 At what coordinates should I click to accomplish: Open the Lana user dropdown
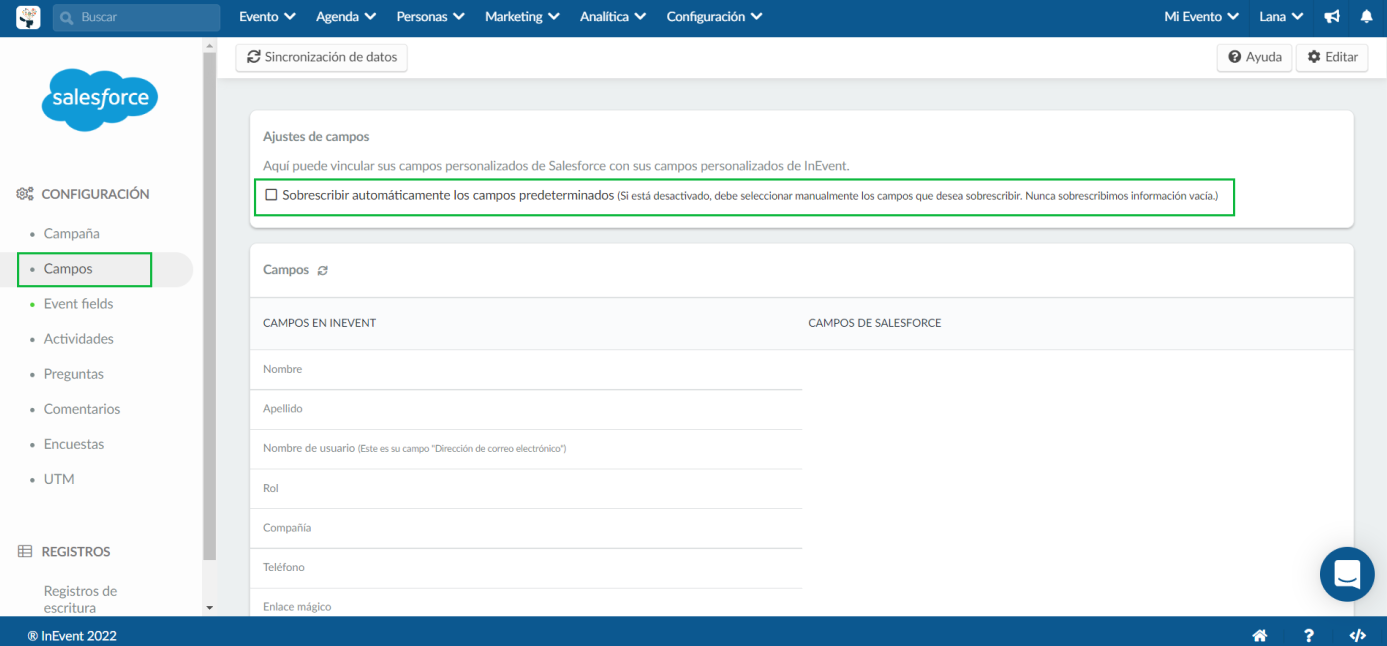(x=1281, y=17)
